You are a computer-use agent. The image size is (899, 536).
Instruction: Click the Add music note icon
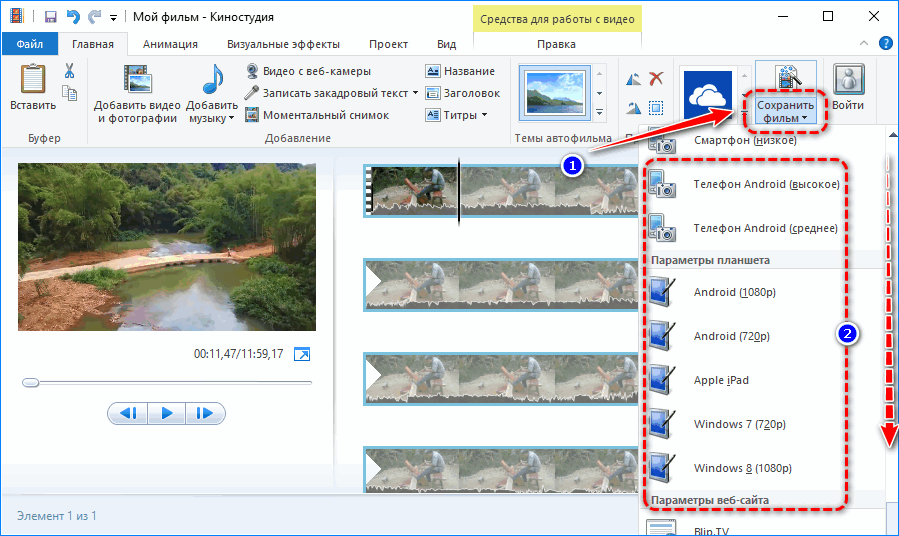[x=213, y=79]
